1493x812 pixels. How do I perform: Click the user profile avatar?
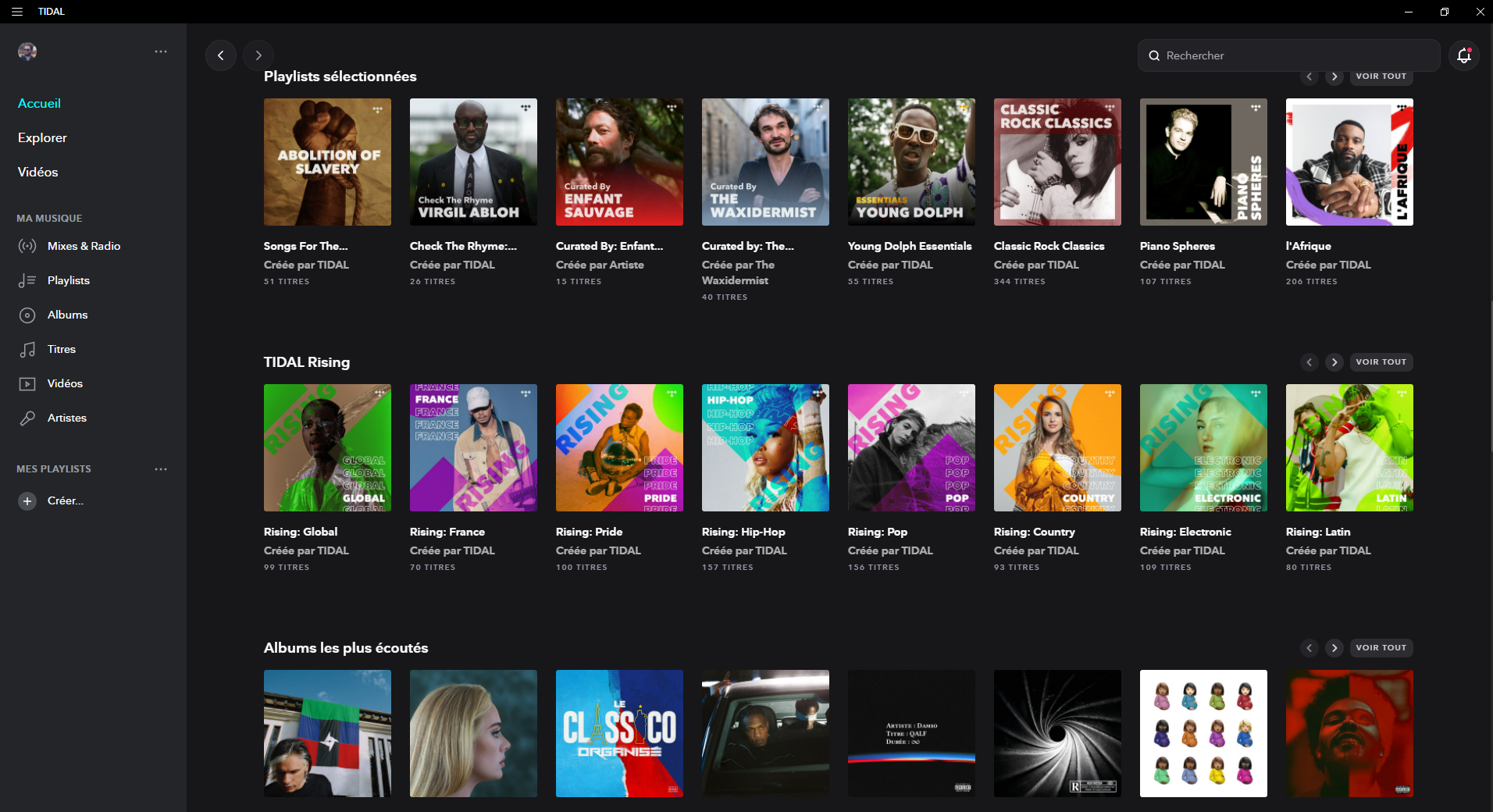(x=27, y=52)
